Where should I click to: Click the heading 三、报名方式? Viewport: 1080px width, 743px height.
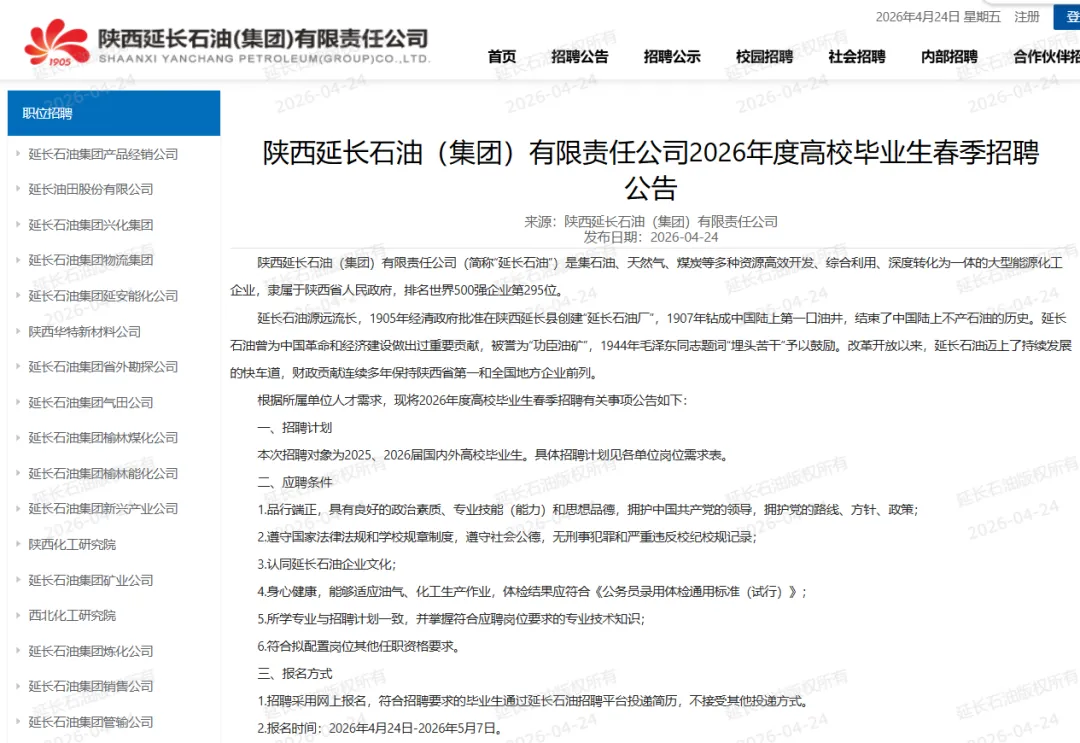click(x=295, y=673)
